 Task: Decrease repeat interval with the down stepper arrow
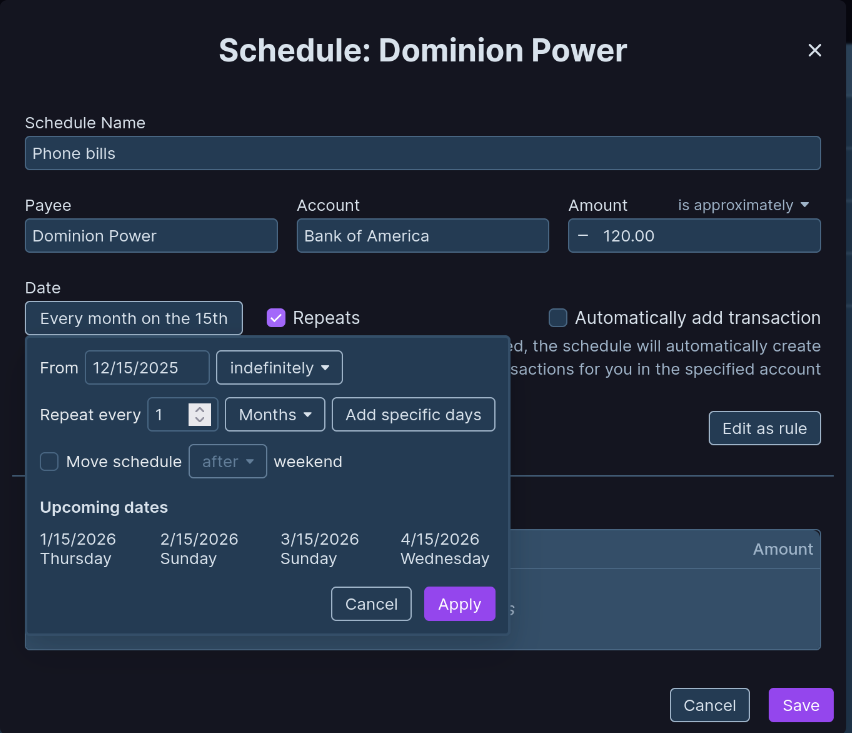(200, 420)
